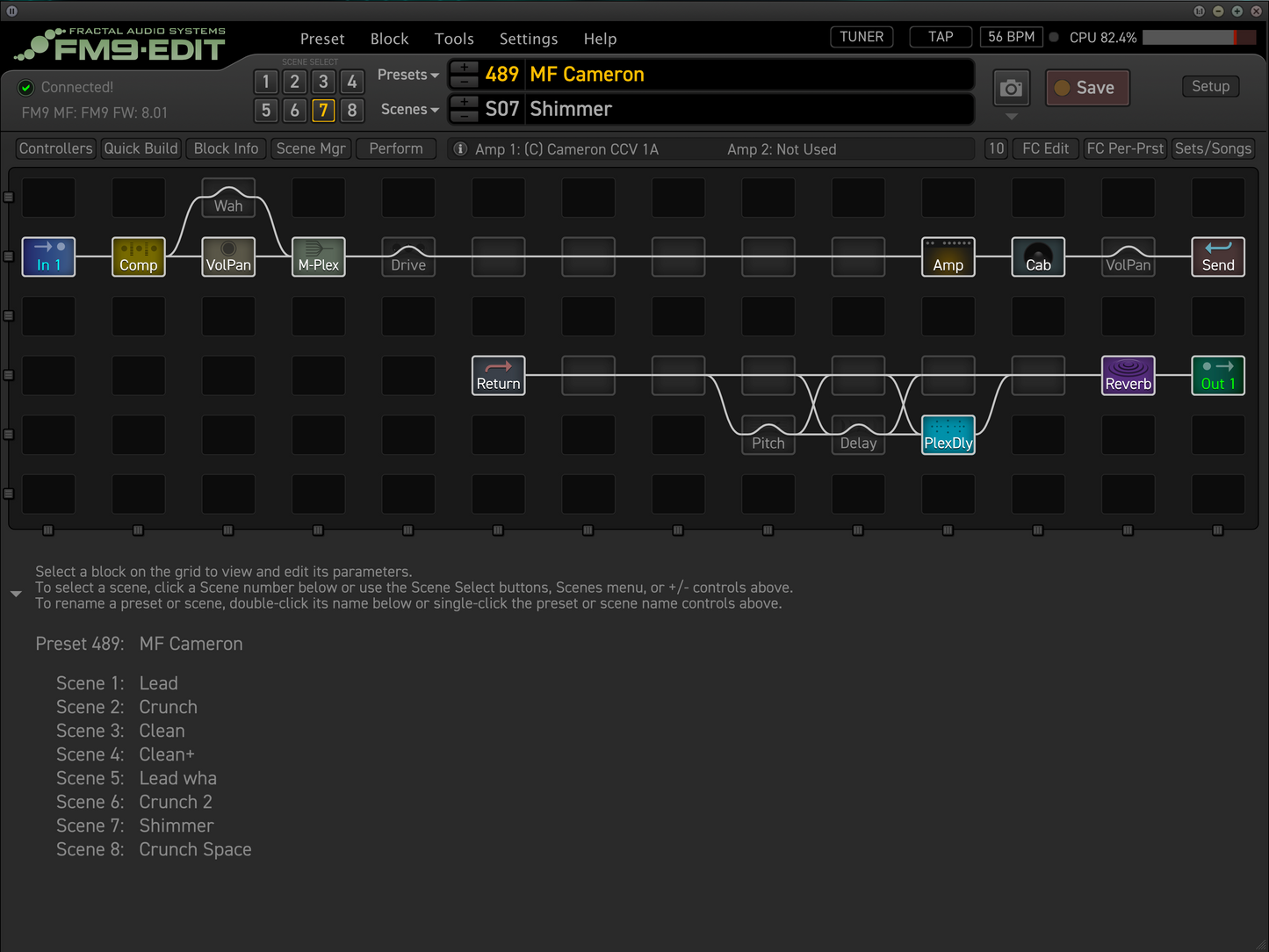The height and width of the screenshot is (952, 1269).
Task: Open FC Edit
Action: click(1045, 148)
